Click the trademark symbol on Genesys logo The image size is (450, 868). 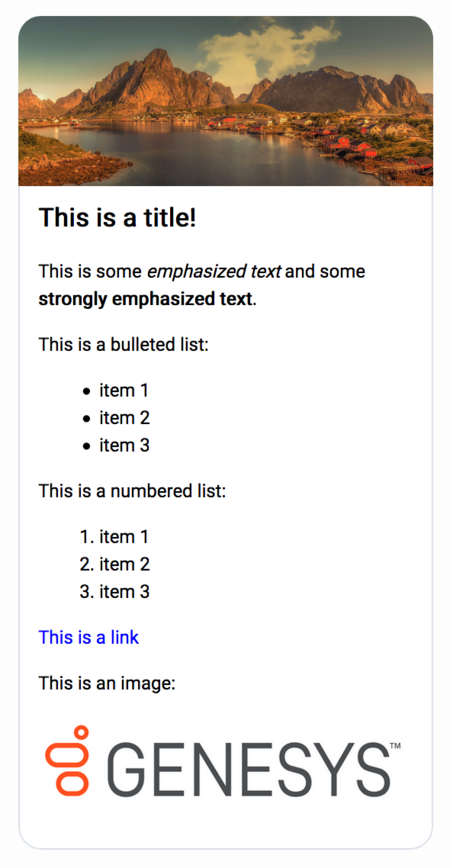click(395, 746)
